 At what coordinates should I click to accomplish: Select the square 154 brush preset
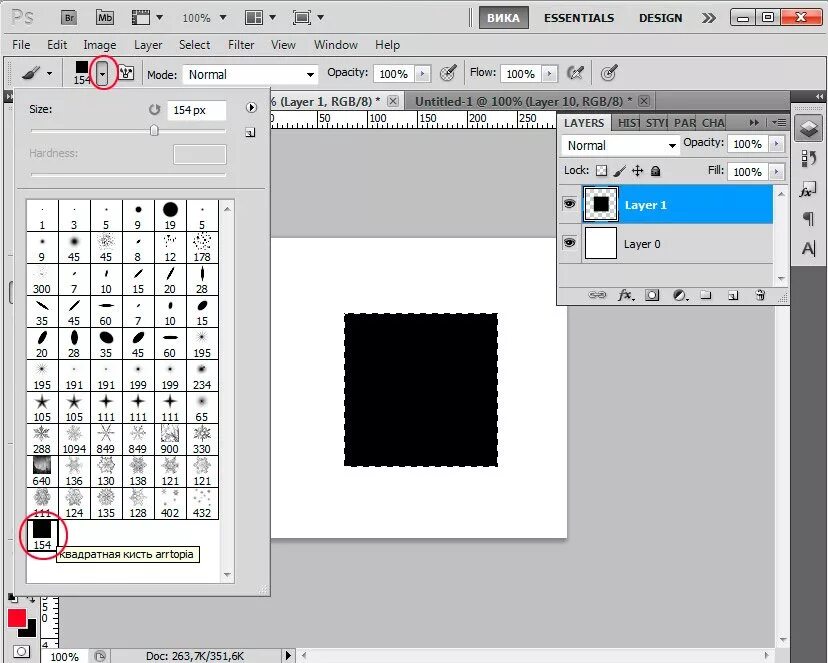click(42, 535)
